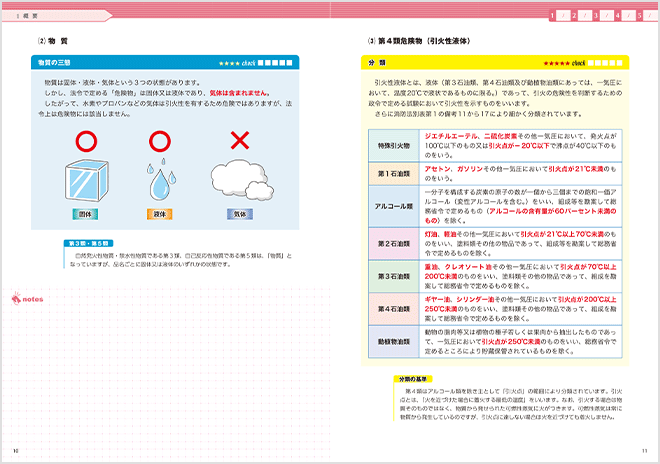Click the 1 概要 chapter tab
The image size is (660, 464).
click(x=57, y=16)
